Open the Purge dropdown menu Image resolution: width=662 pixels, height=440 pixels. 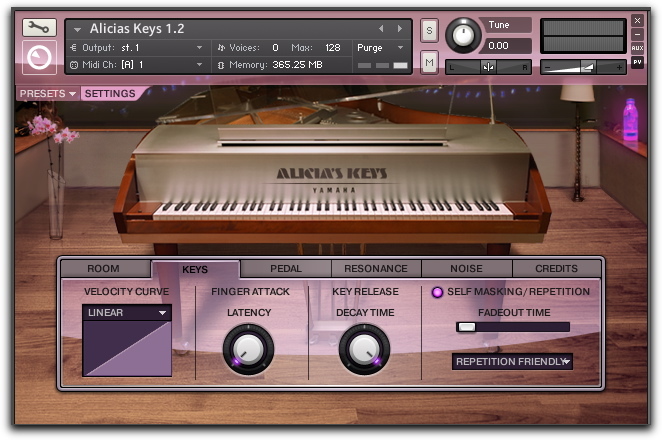point(380,48)
